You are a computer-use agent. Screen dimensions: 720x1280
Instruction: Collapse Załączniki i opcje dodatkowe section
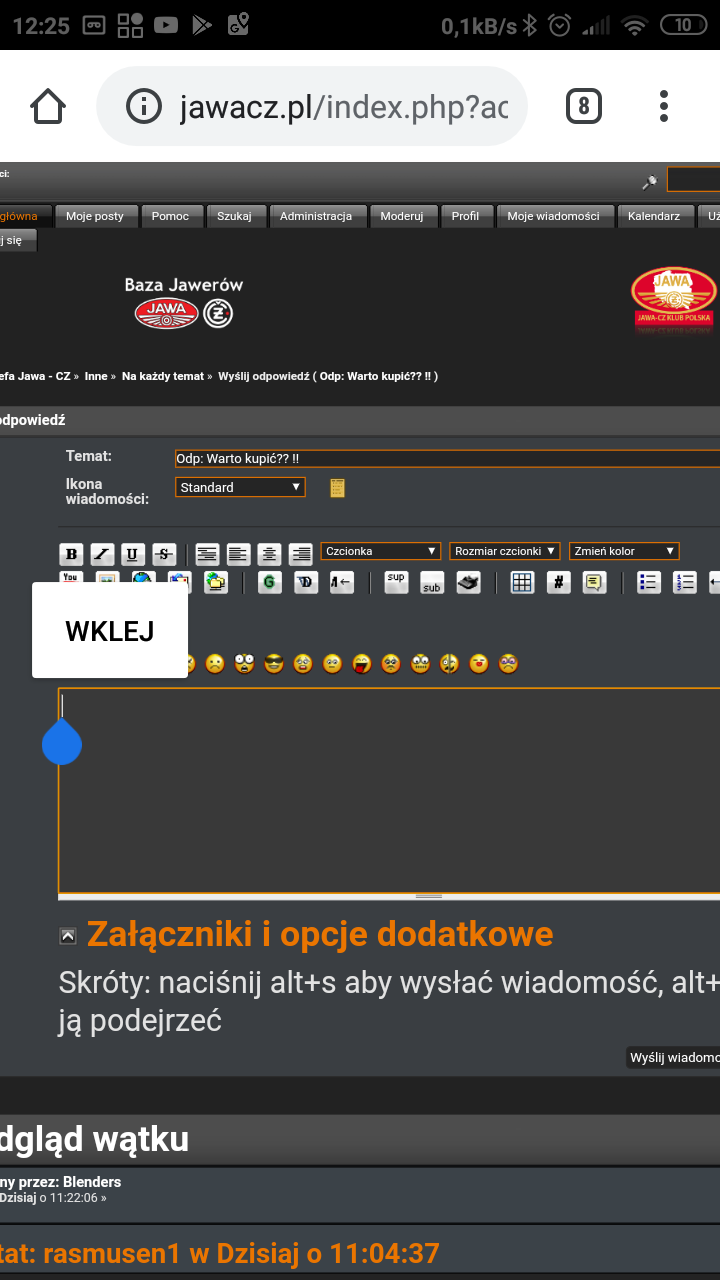(68, 936)
